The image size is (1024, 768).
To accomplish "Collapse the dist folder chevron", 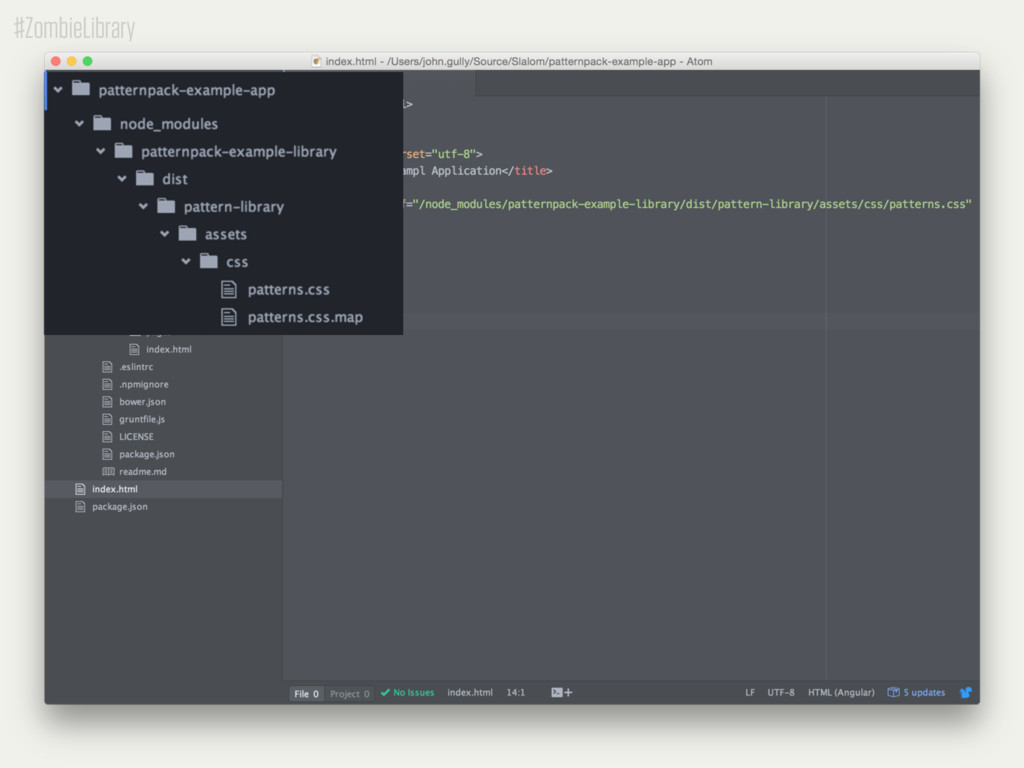I will 122,178.
